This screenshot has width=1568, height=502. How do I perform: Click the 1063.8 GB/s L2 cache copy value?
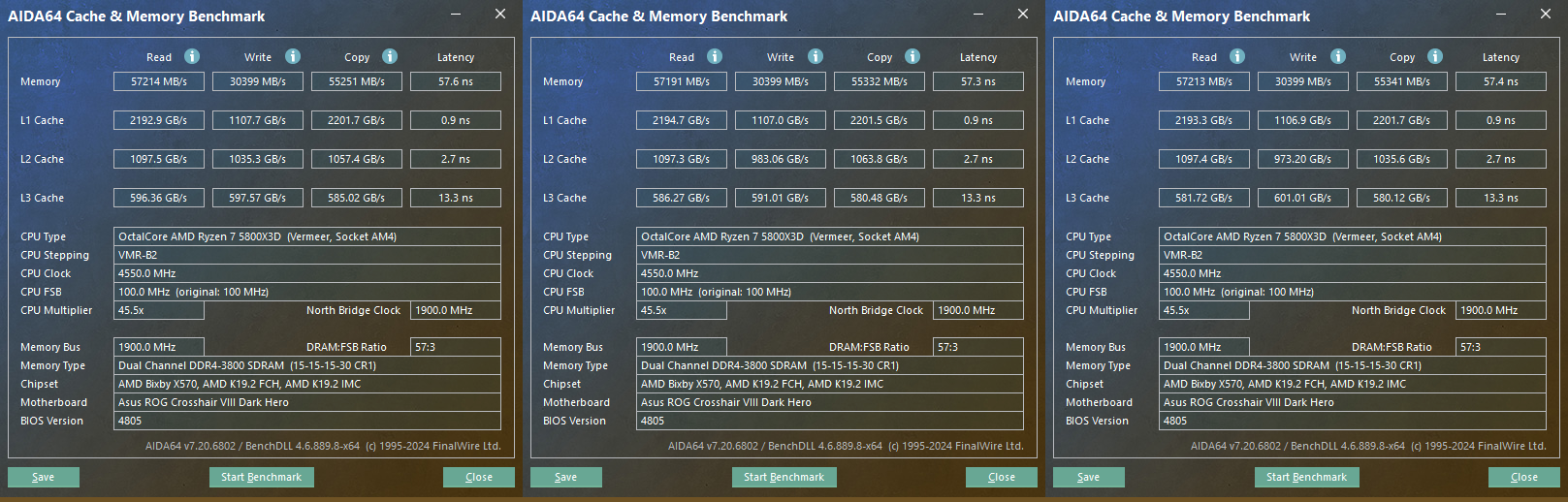880,159
